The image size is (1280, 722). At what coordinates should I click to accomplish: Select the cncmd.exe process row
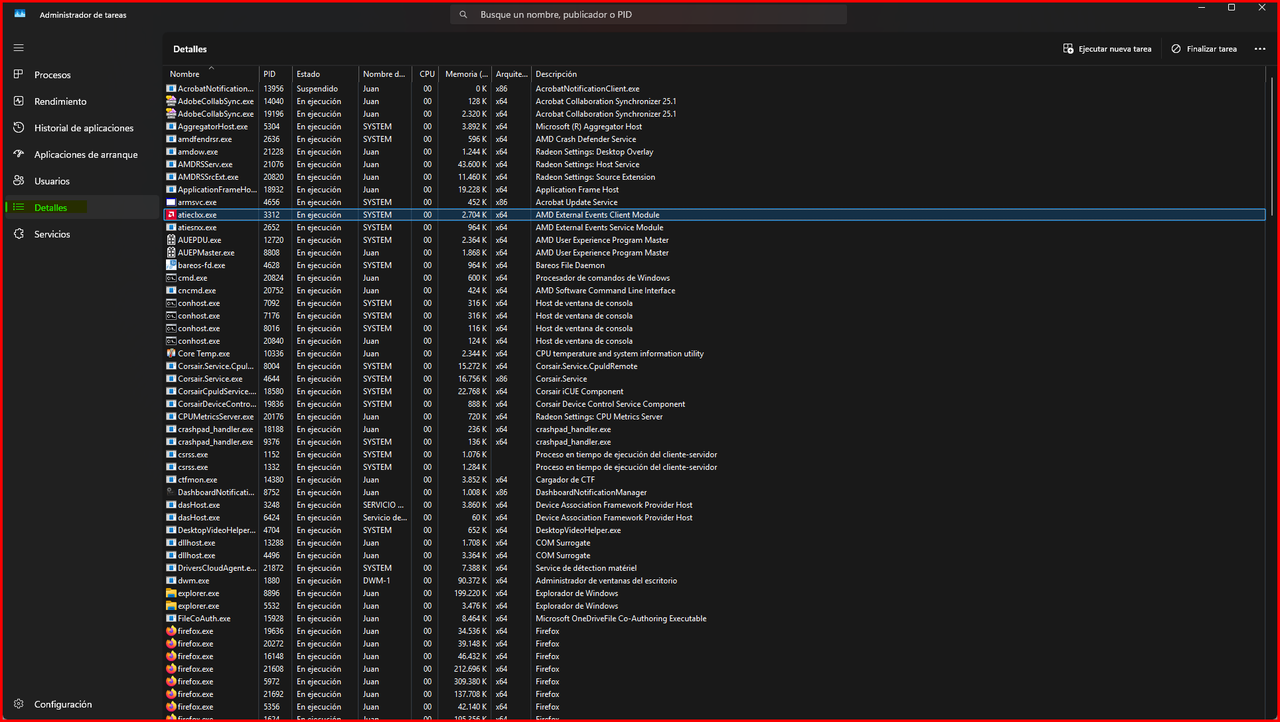[x=714, y=291]
